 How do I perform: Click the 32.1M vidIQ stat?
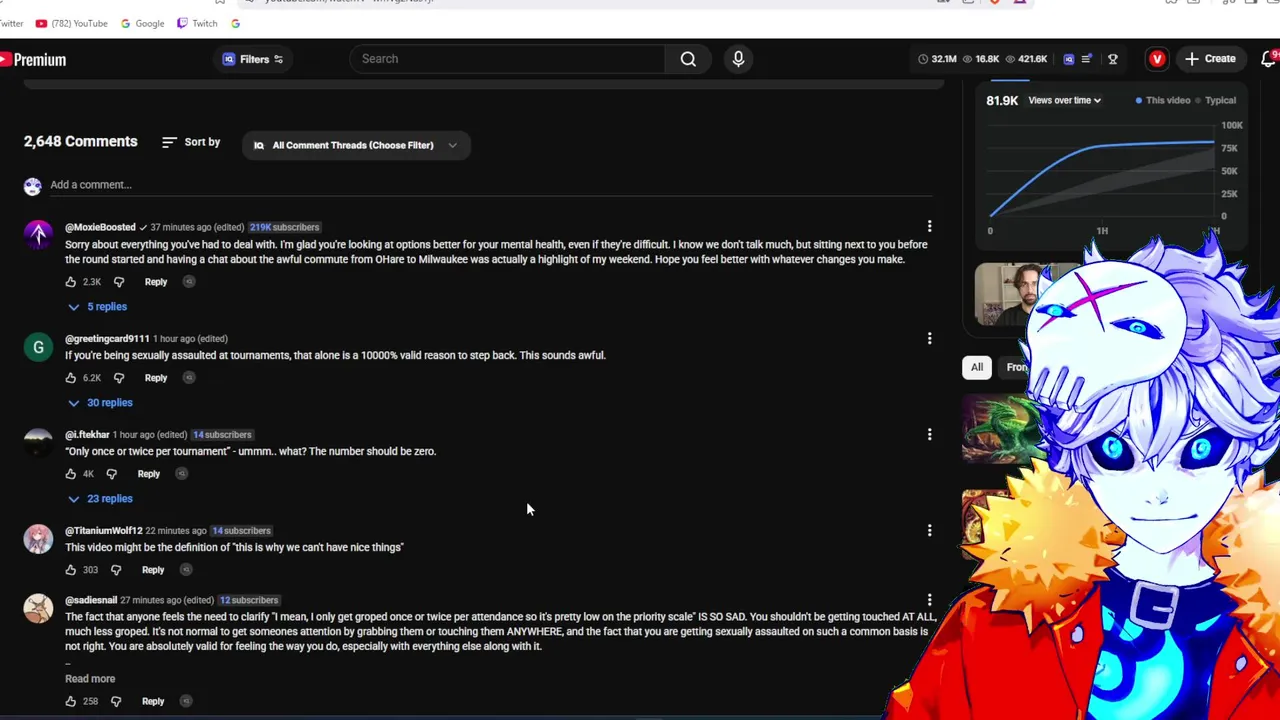tap(937, 59)
